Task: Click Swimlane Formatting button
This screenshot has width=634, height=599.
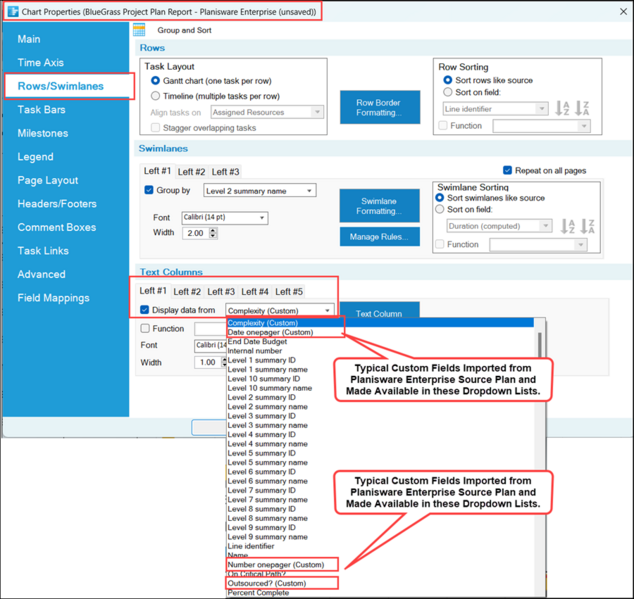Action: tap(379, 206)
